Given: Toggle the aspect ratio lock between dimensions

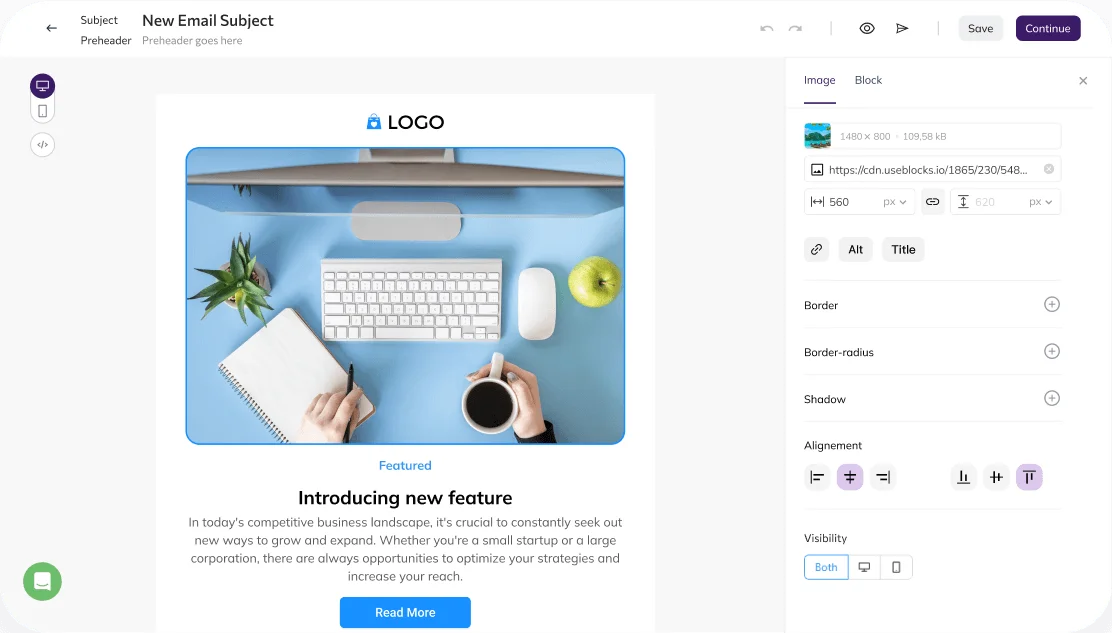Looking at the screenshot, I should (x=933, y=202).
